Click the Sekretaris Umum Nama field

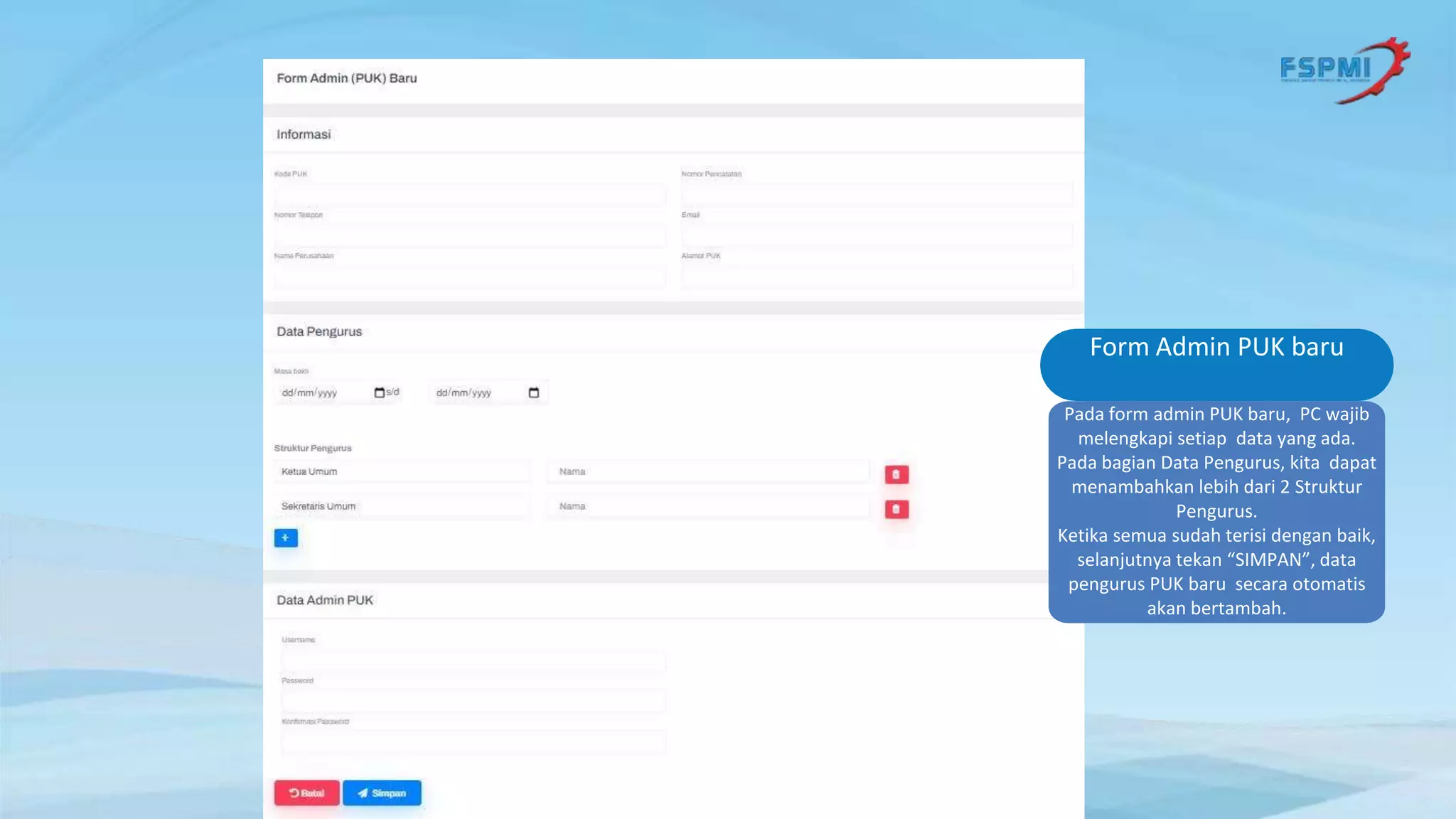(707, 506)
